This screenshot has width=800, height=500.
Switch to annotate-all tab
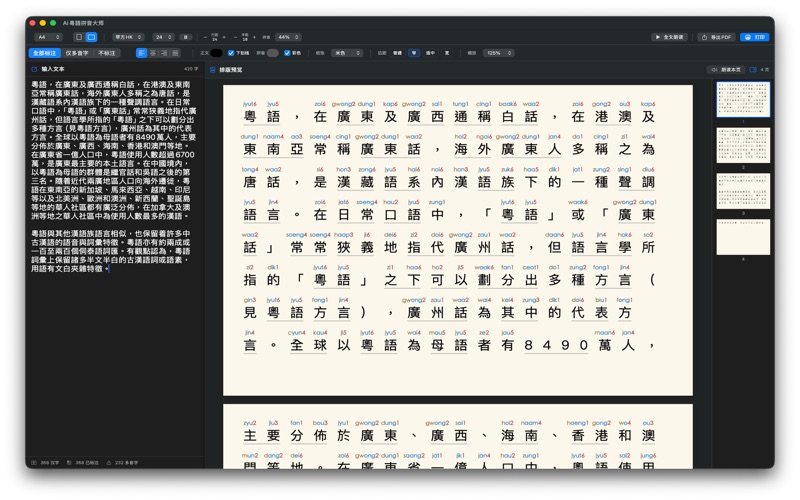coord(44,53)
